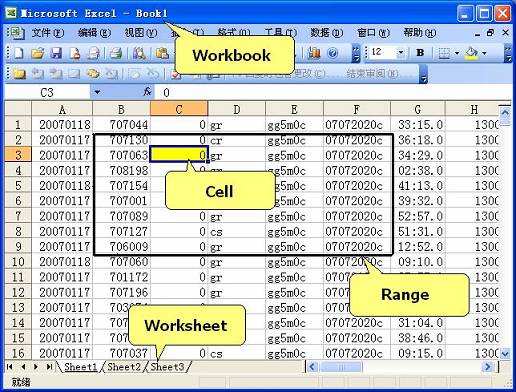Click the Print icon in toolbar
Screen dimensions: 516x392
[x=116, y=53]
